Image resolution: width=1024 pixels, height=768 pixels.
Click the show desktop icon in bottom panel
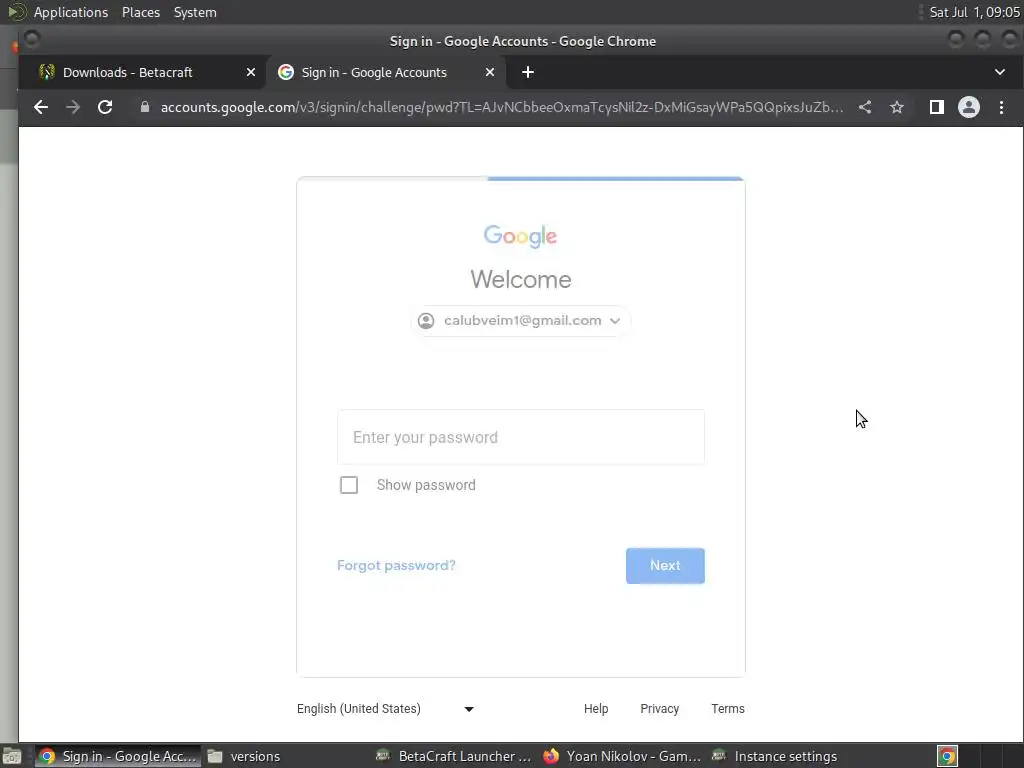12,756
